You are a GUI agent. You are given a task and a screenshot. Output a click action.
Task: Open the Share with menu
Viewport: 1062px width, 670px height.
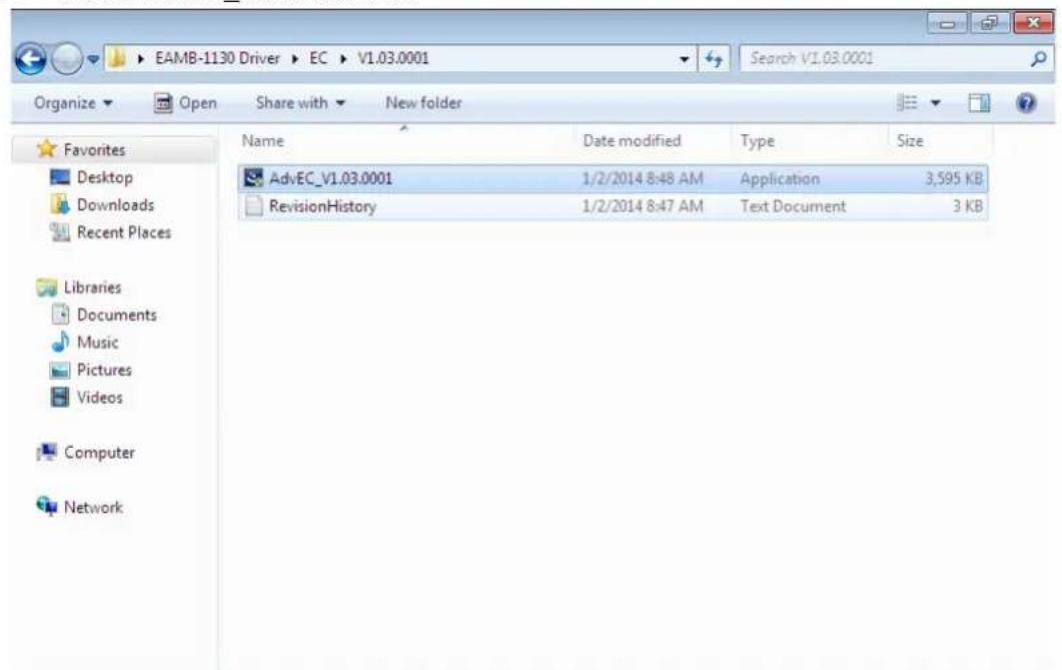[300, 103]
